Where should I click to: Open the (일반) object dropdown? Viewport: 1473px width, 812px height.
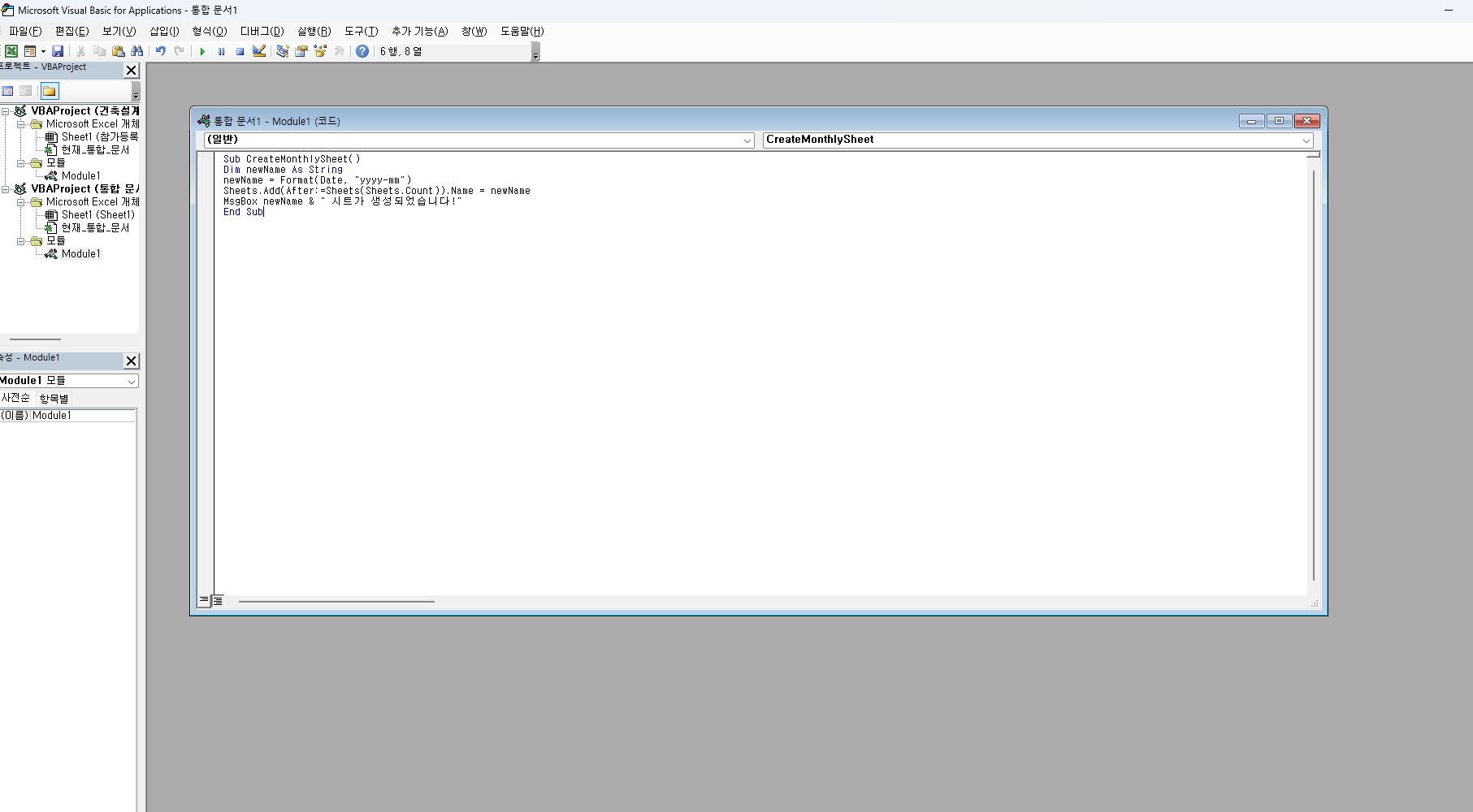[747, 140]
